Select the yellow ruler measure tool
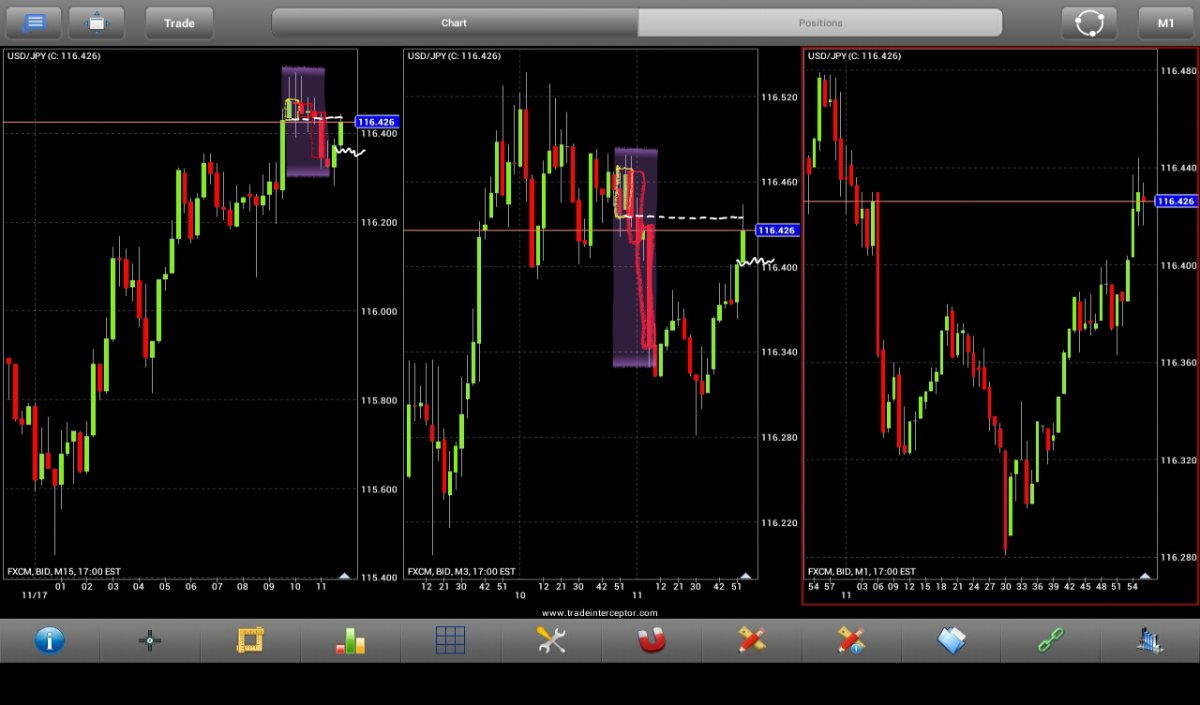 (x=250, y=640)
